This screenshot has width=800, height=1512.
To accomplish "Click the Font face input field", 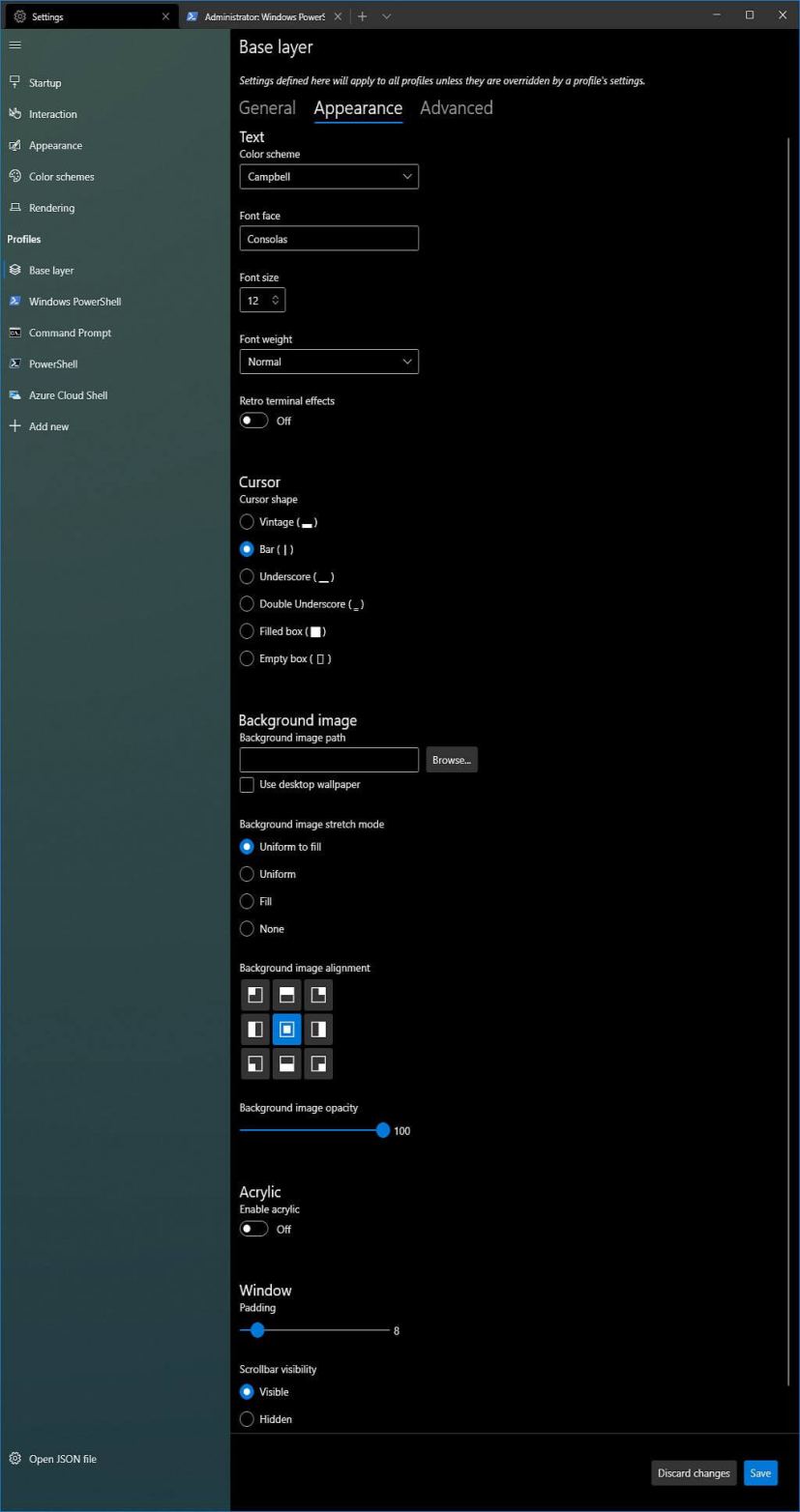I will coord(329,239).
